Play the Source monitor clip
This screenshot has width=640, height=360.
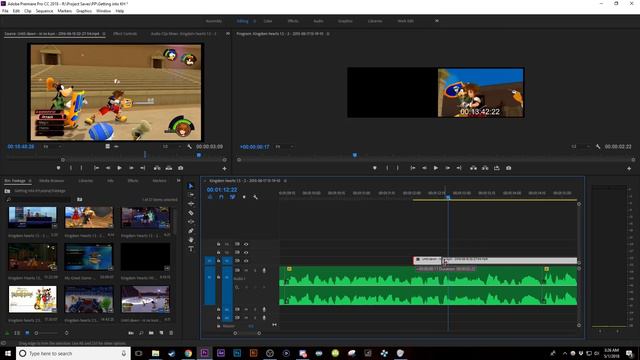tap(120, 168)
